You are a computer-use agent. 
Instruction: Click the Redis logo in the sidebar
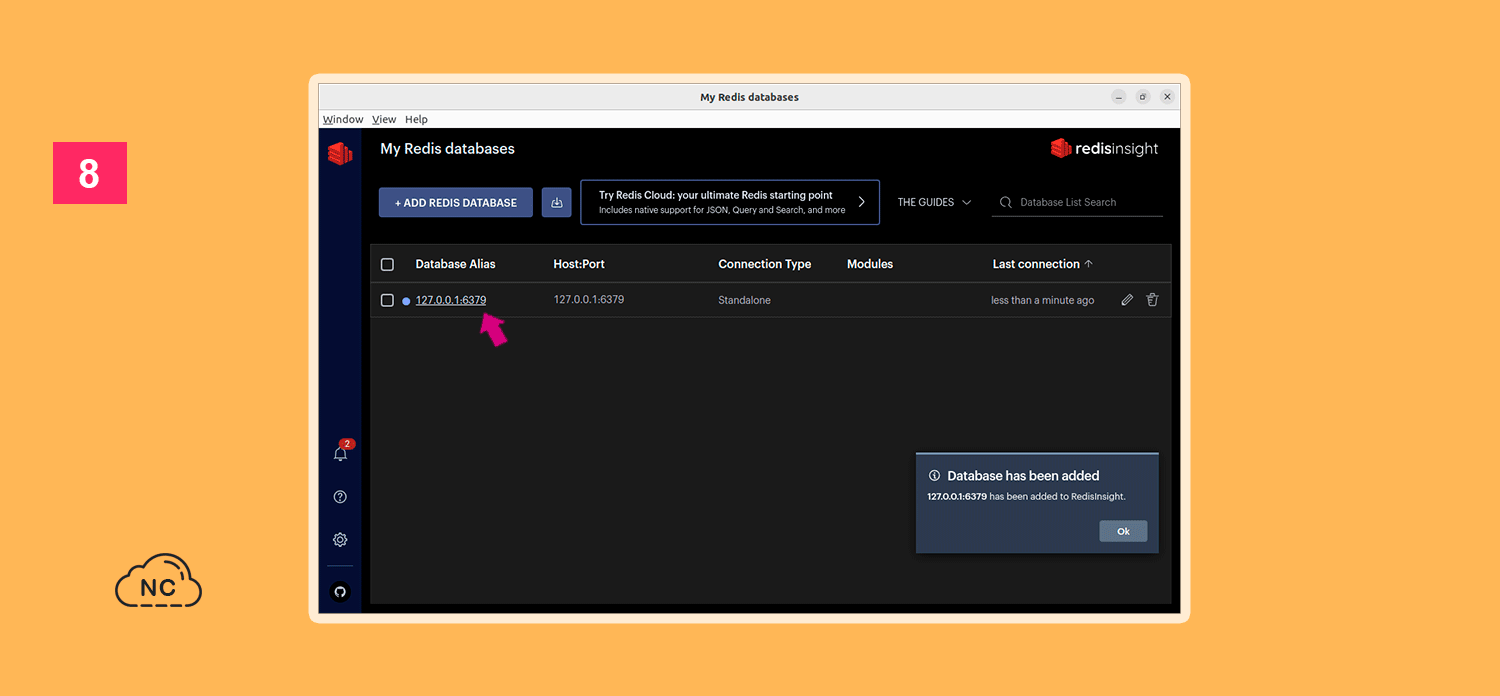tap(340, 153)
